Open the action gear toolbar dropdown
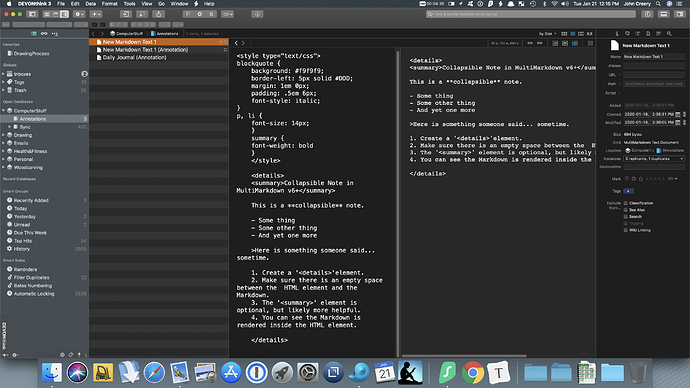The image size is (690, 388). (x=79, y=14)
